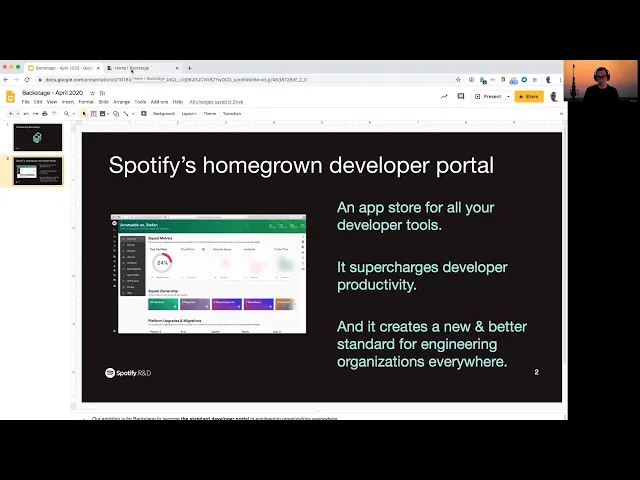Click the browser forward arrow
Screen dimensions: 640x480
16,80
